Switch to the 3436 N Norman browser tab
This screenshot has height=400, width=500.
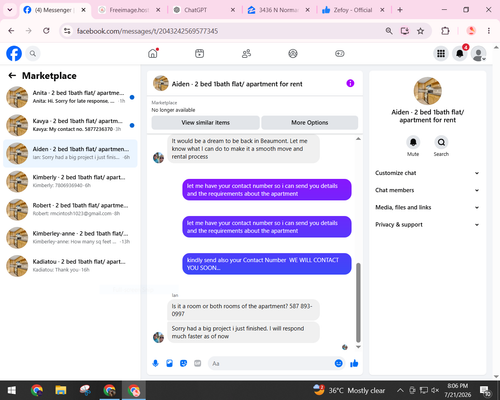(x=279, y=10)
